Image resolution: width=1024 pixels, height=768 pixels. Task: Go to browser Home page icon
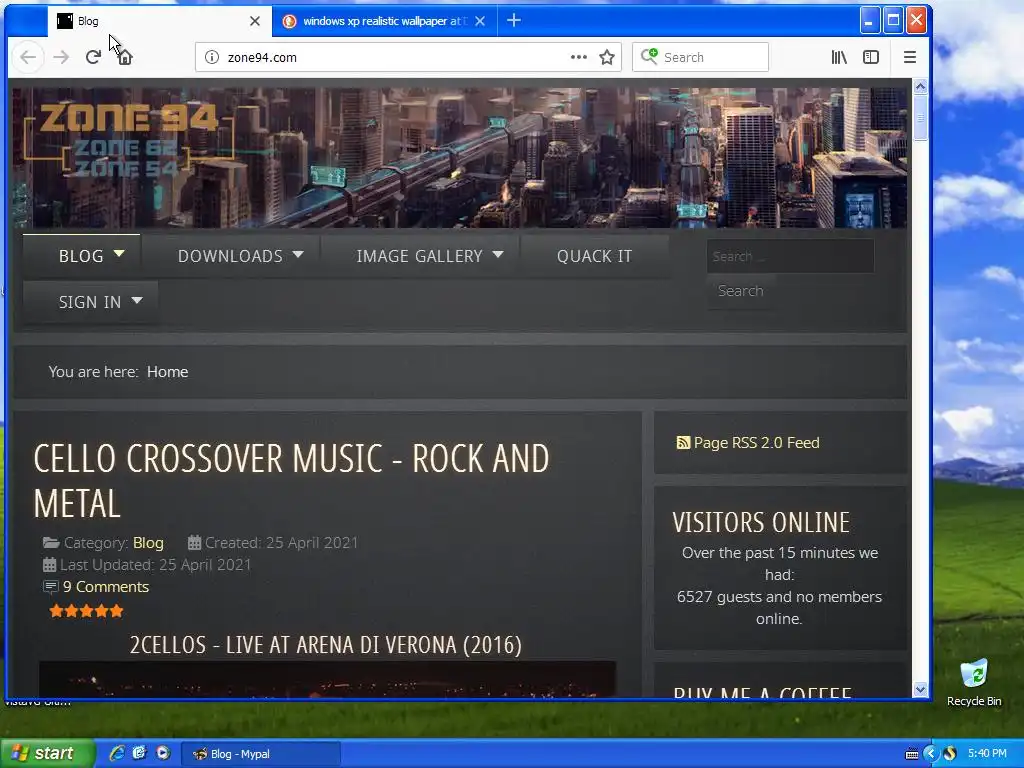pyautogui.click(x=125, y=57)
